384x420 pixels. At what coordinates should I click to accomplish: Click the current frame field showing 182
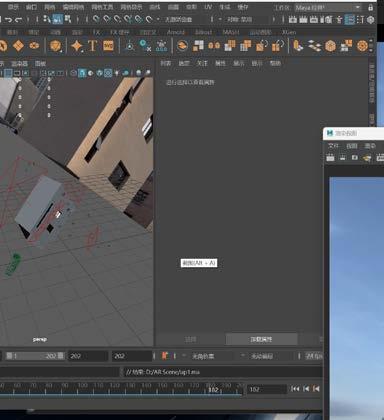[x=266, y=389]
